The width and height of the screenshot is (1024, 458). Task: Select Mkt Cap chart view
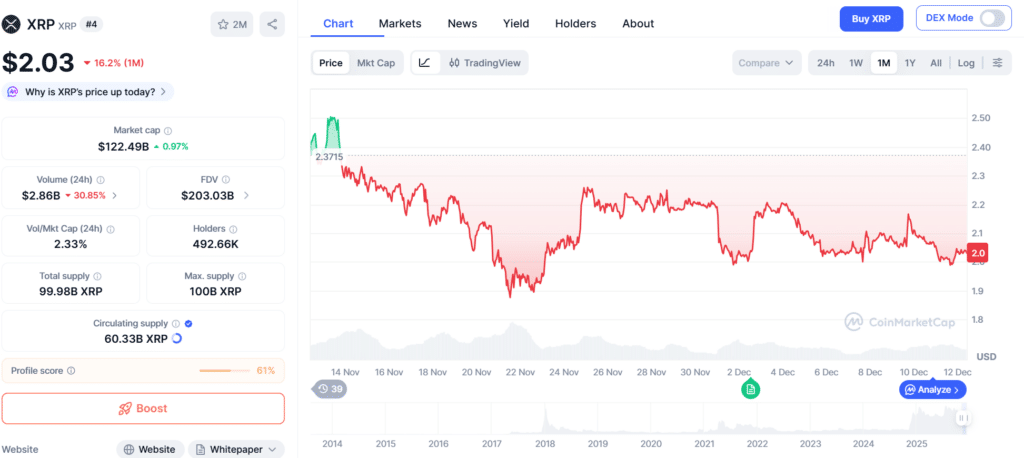point(376,63)
